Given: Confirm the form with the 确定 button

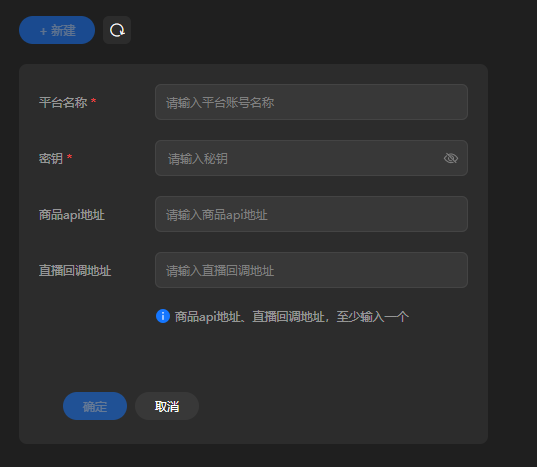Looking at the screenshot, I should click(x=95, y=406).
